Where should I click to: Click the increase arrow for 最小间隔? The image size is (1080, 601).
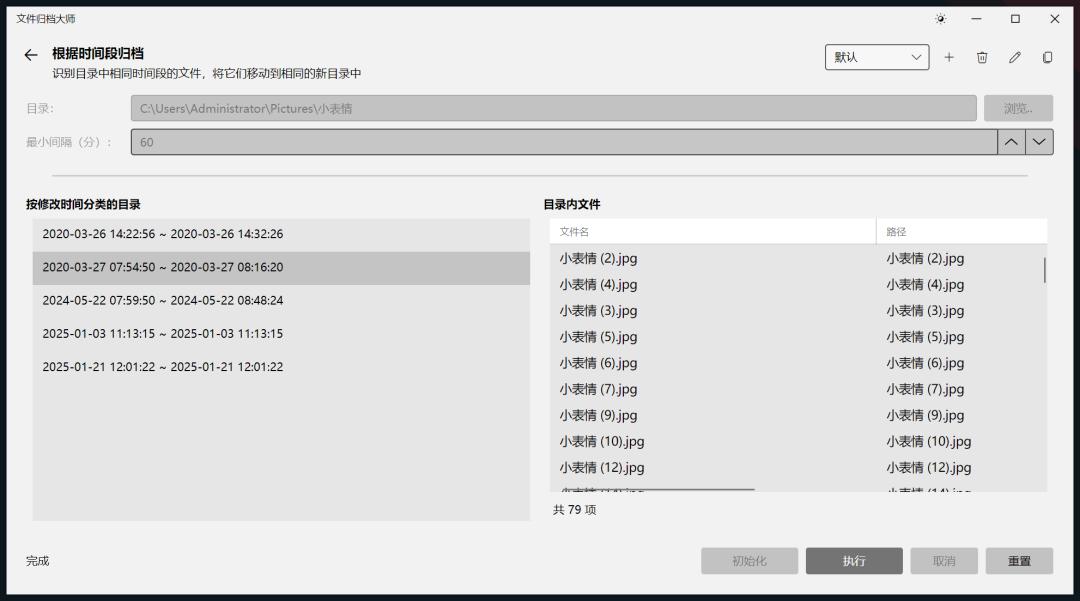pyautogui.click(x=1011, y=142)
